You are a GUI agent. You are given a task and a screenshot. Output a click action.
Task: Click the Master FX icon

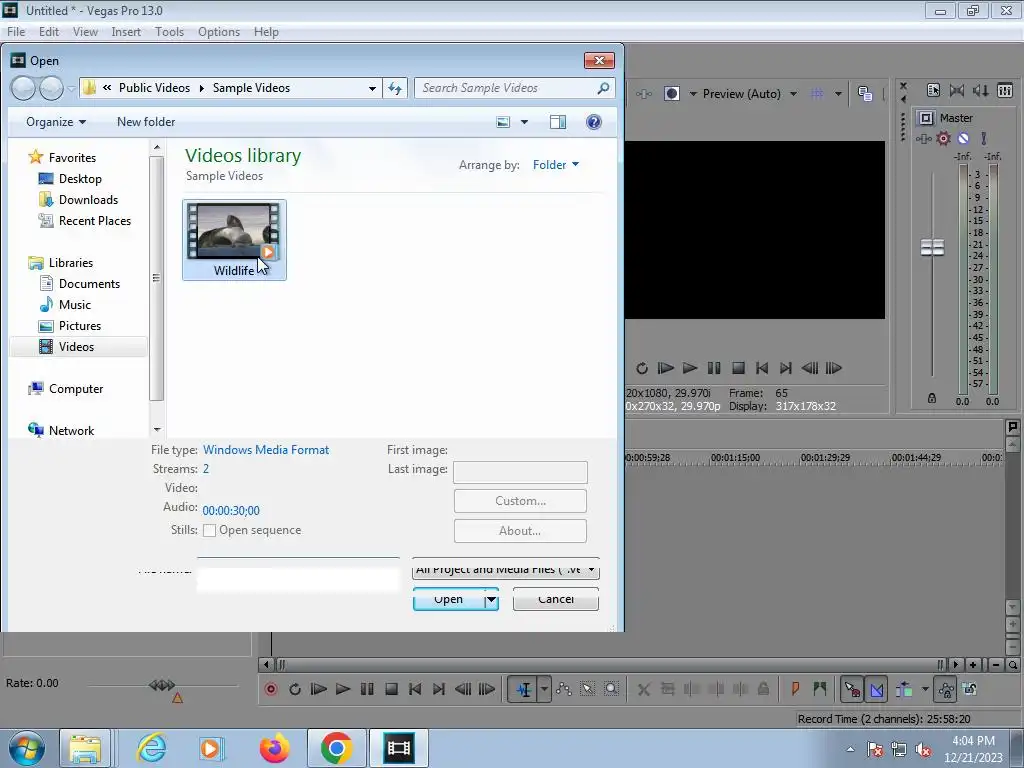click(x=923, y=138)
